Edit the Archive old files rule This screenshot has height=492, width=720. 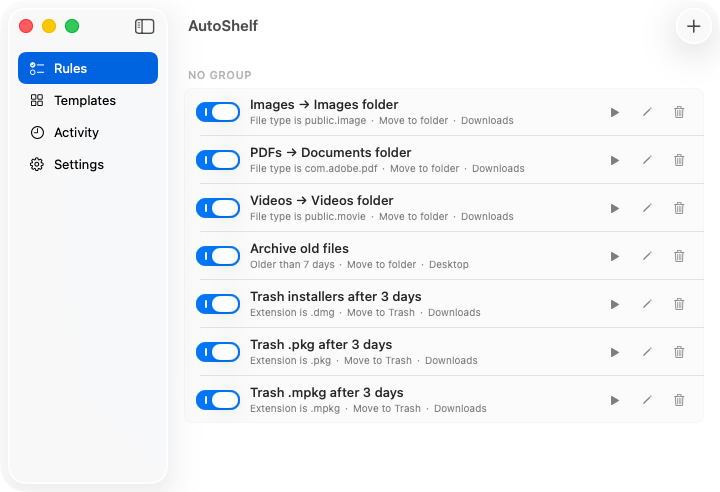point(647,256)
